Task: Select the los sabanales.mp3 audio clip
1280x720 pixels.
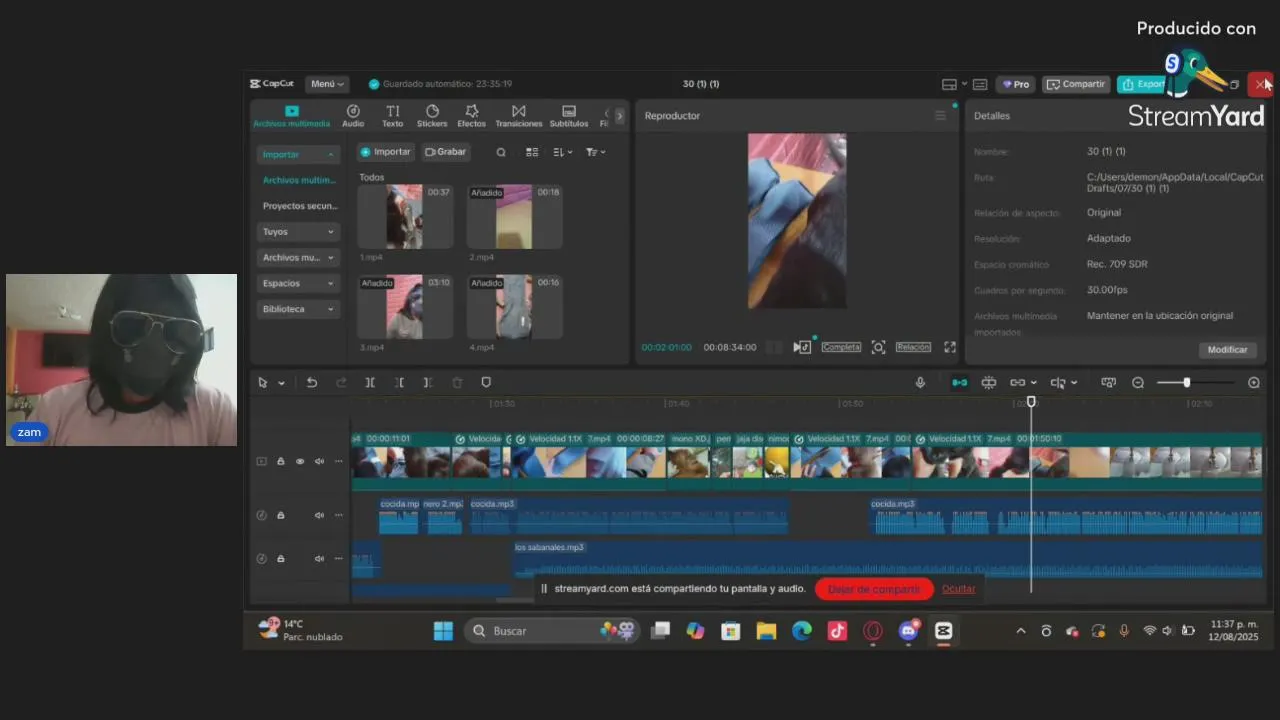Action: [x=887, y=559]
